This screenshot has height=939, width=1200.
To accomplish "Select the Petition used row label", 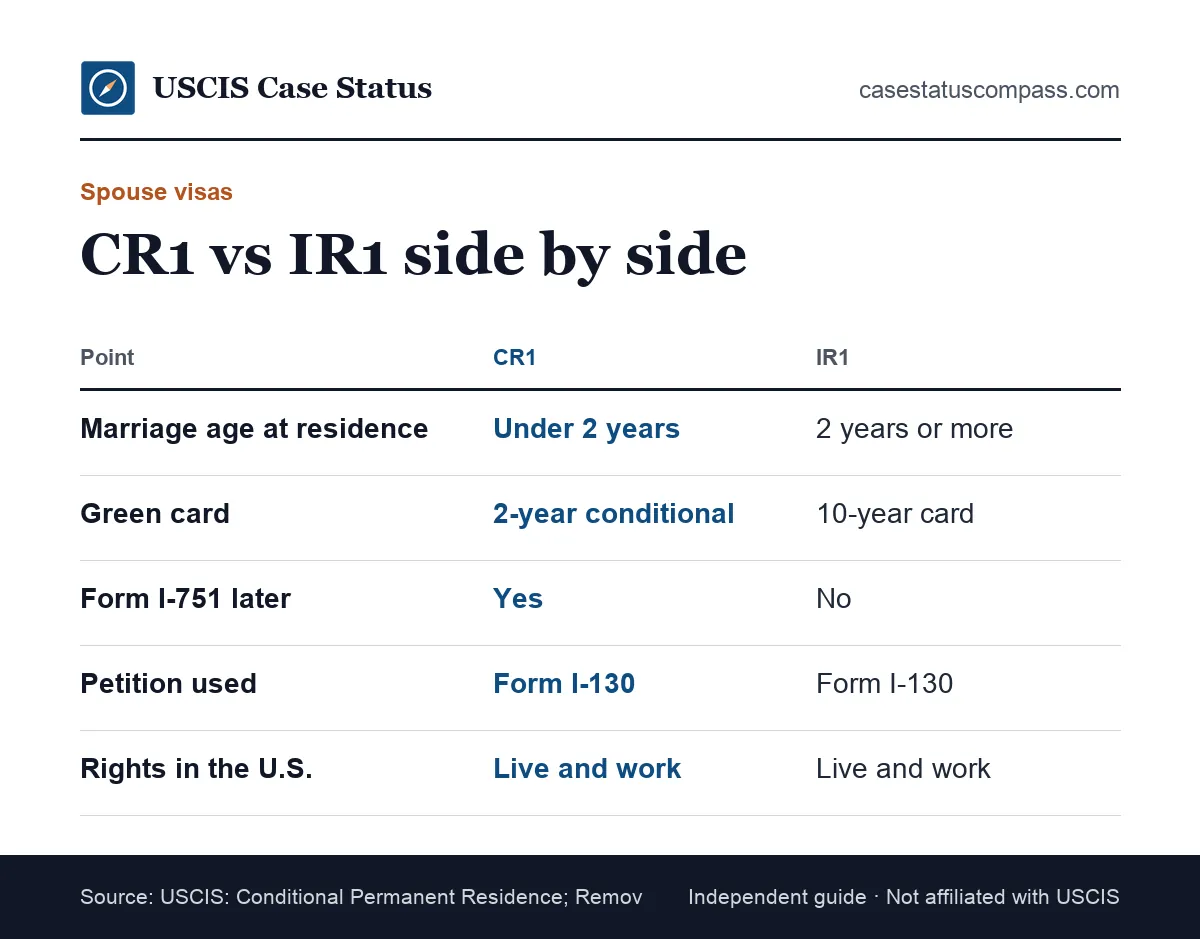I will pyautogui.click(x=168, y=684).
